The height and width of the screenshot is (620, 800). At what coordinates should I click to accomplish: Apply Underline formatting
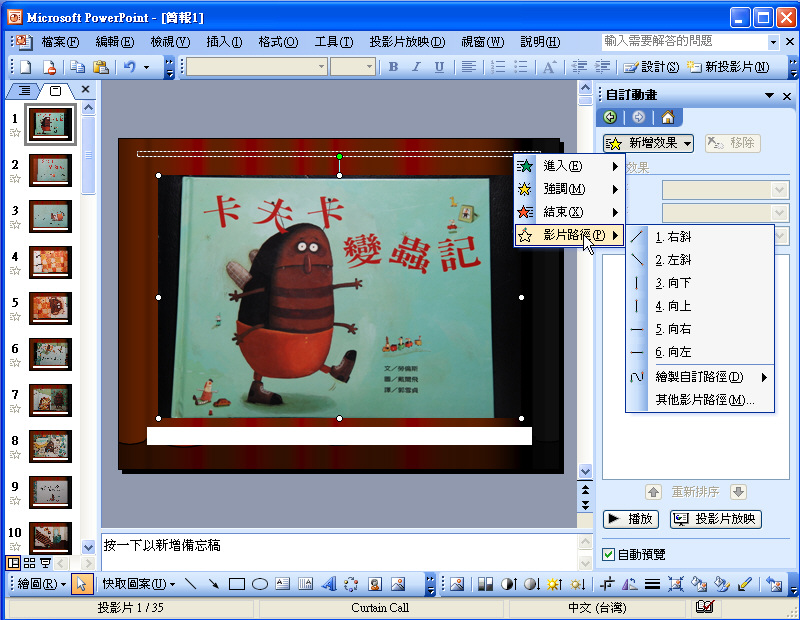(x=439, y=67)
